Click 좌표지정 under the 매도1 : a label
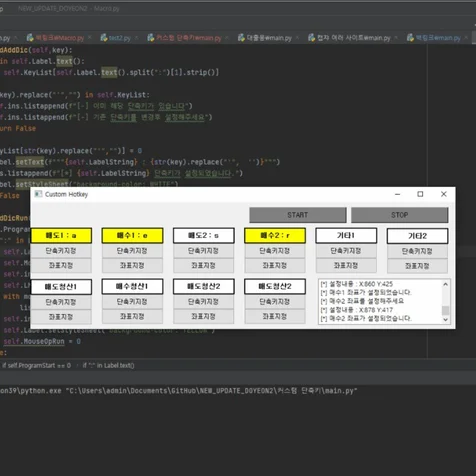Screen dimensions: 476x476 click(61, 265)
